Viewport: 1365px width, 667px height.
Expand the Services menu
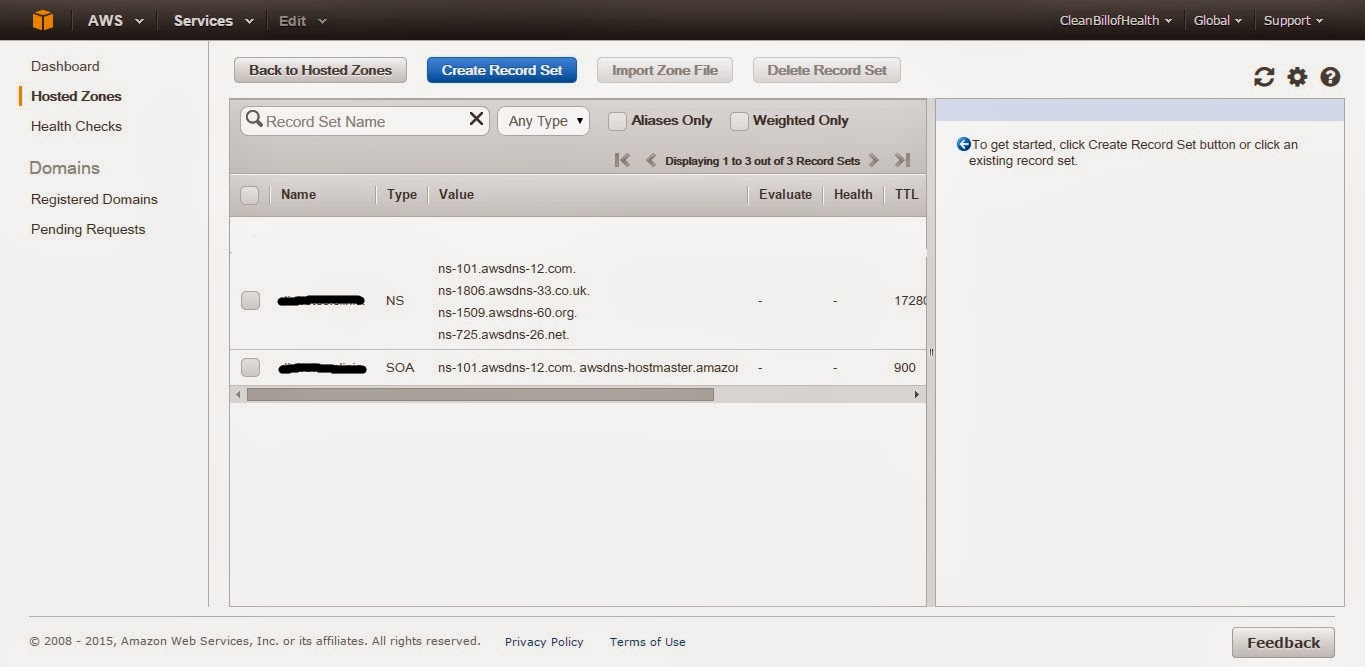point(214,20)
